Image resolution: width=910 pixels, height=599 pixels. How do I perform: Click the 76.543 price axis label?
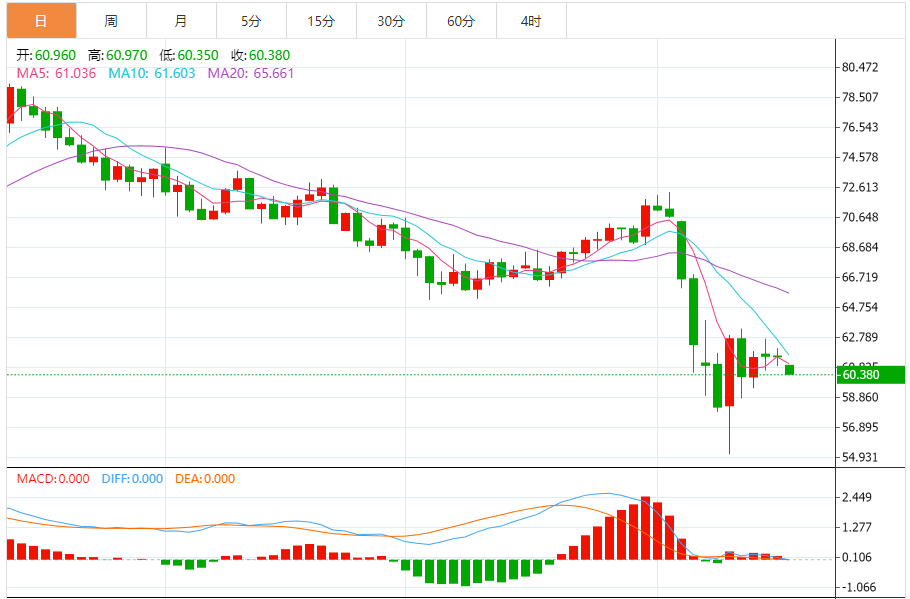click(860, 127)
